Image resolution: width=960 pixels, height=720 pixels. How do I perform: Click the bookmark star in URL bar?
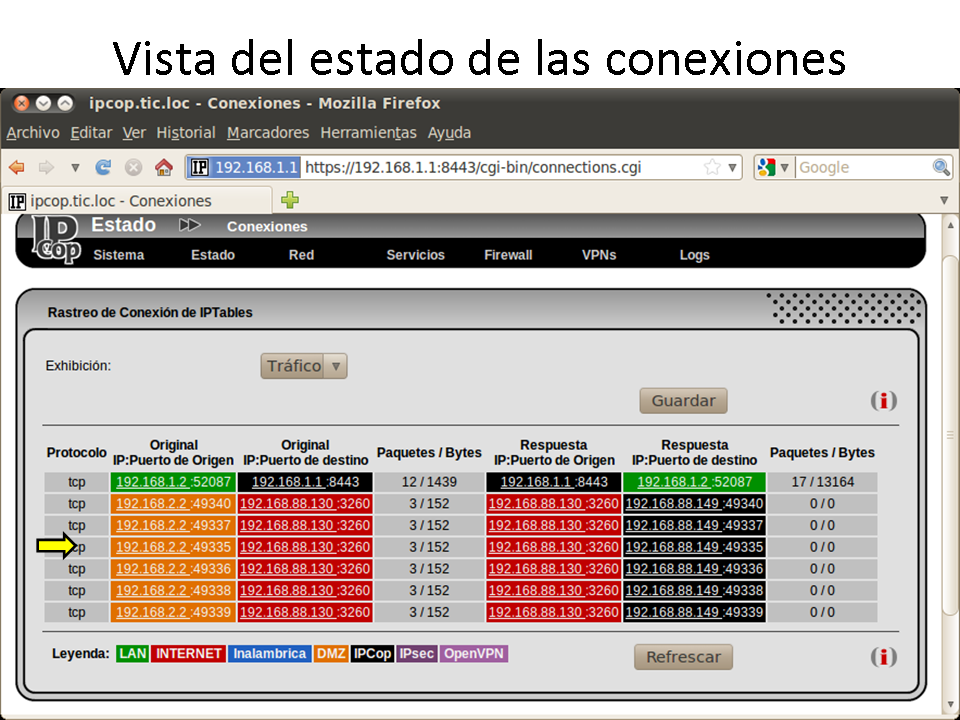(712, 168)
